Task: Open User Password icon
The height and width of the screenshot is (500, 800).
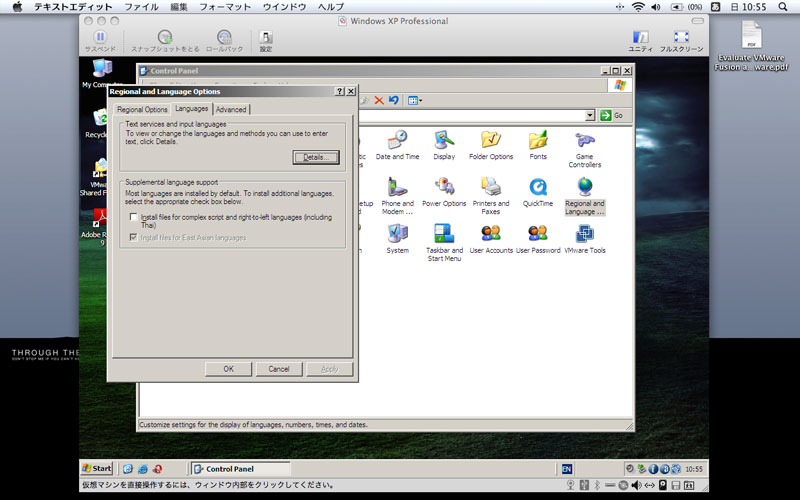Action: click(538, 239)
